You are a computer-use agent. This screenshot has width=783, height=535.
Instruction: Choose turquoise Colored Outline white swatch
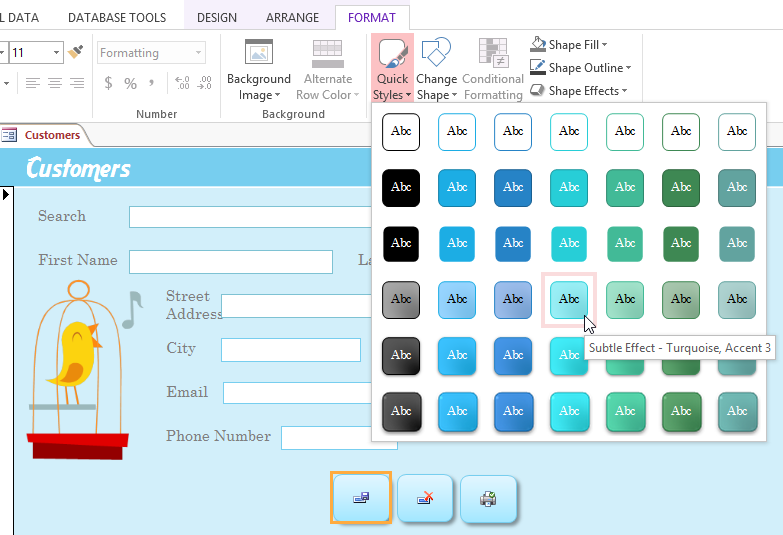tap(569, 131)
